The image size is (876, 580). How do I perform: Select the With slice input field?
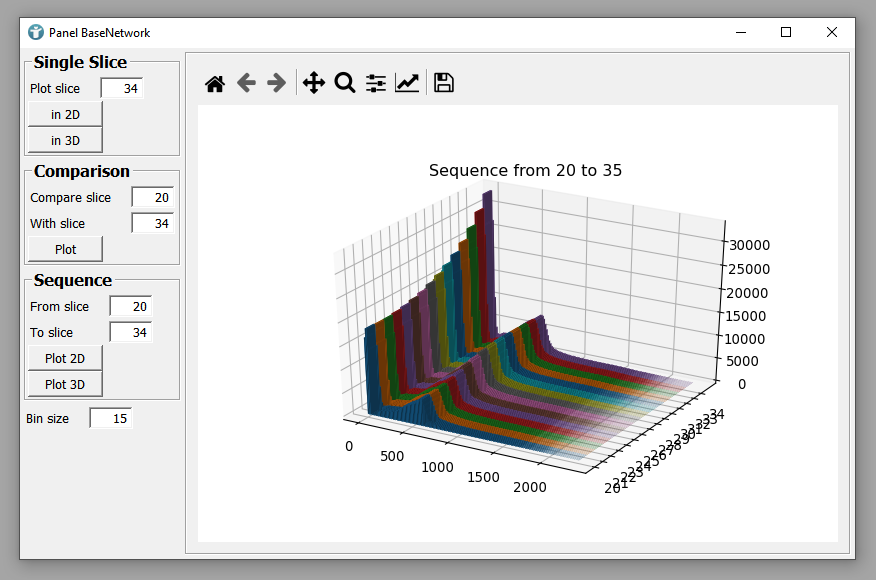point(152,224)
